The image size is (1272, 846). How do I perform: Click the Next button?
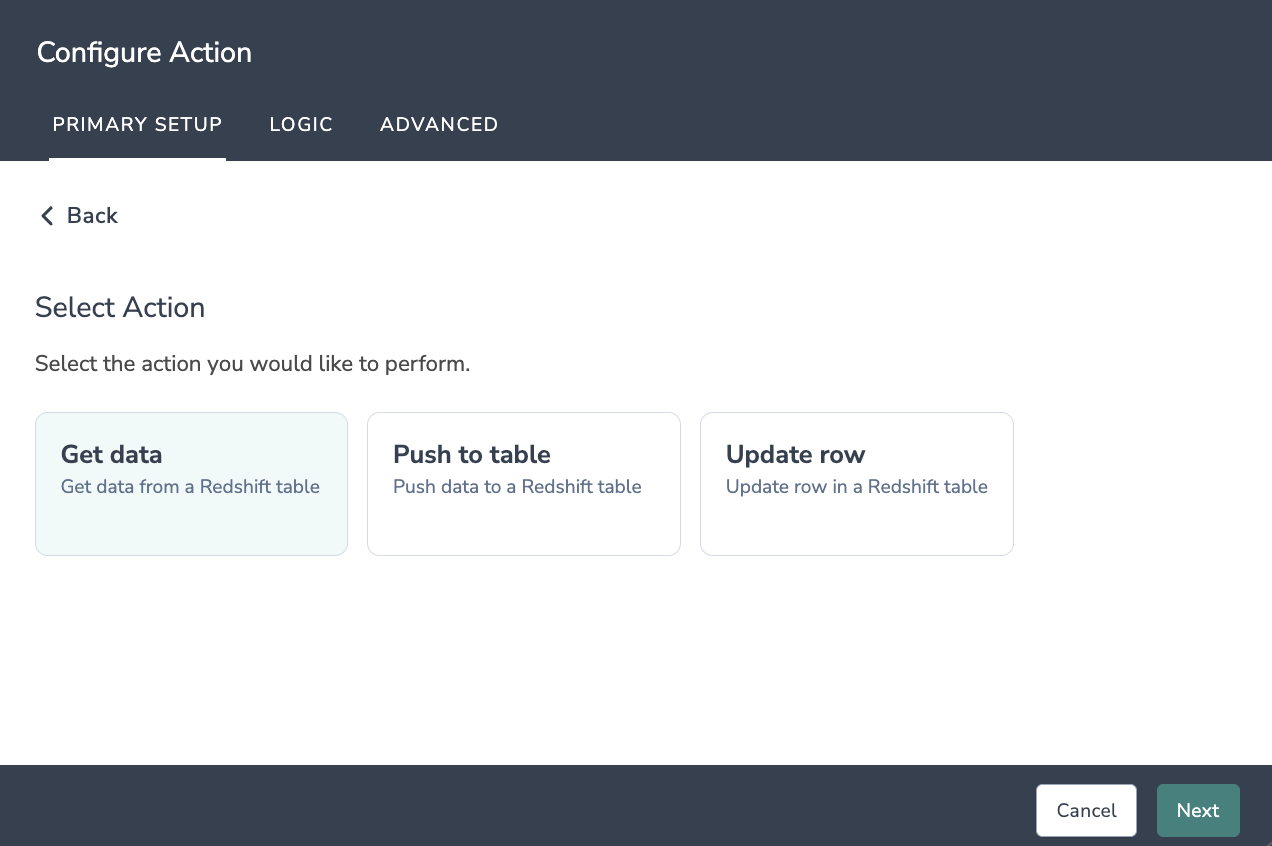1197,810
